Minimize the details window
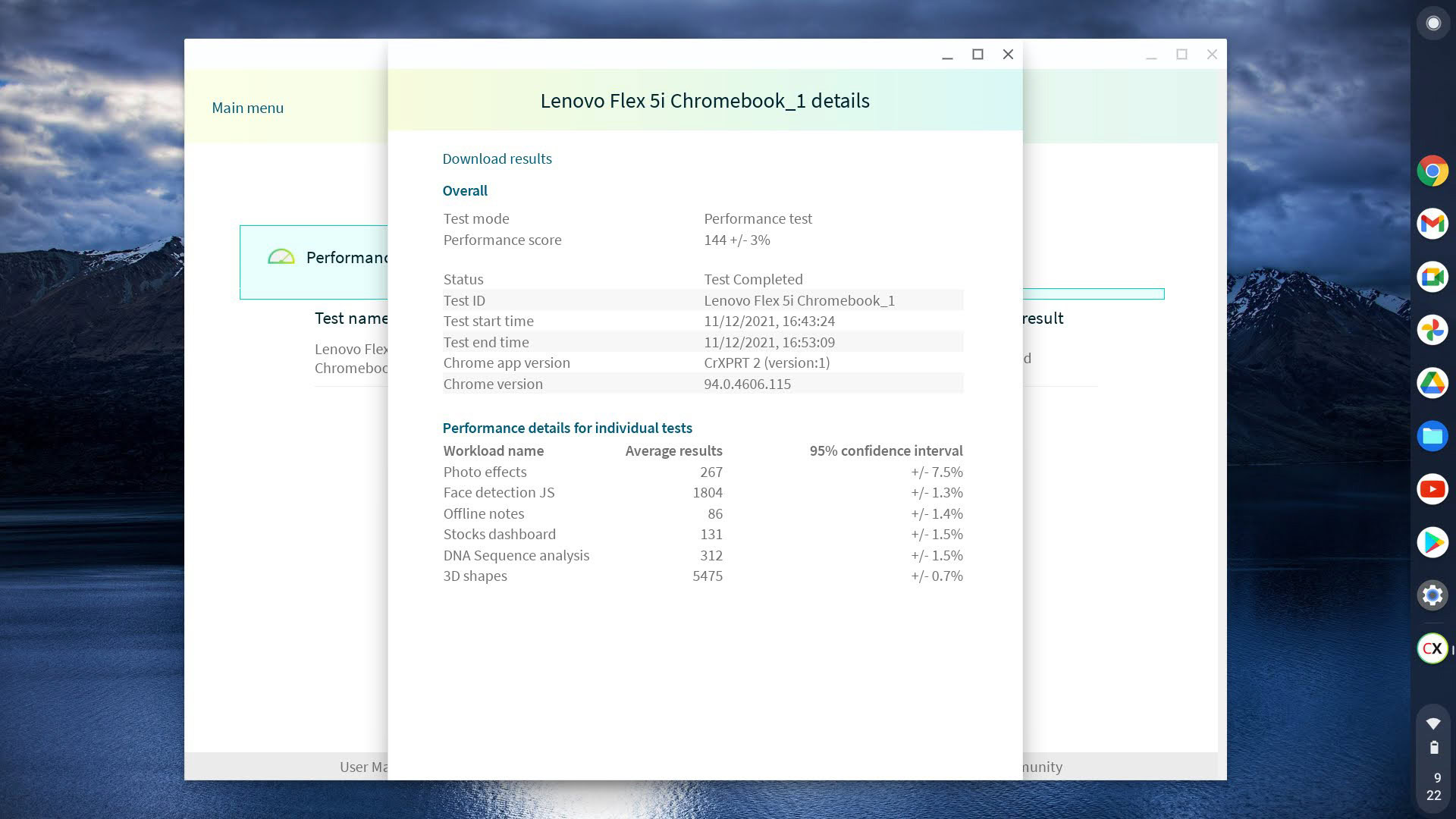This screenshot has height=819, width=1456. pyautogui.click(x=947, y=55)
